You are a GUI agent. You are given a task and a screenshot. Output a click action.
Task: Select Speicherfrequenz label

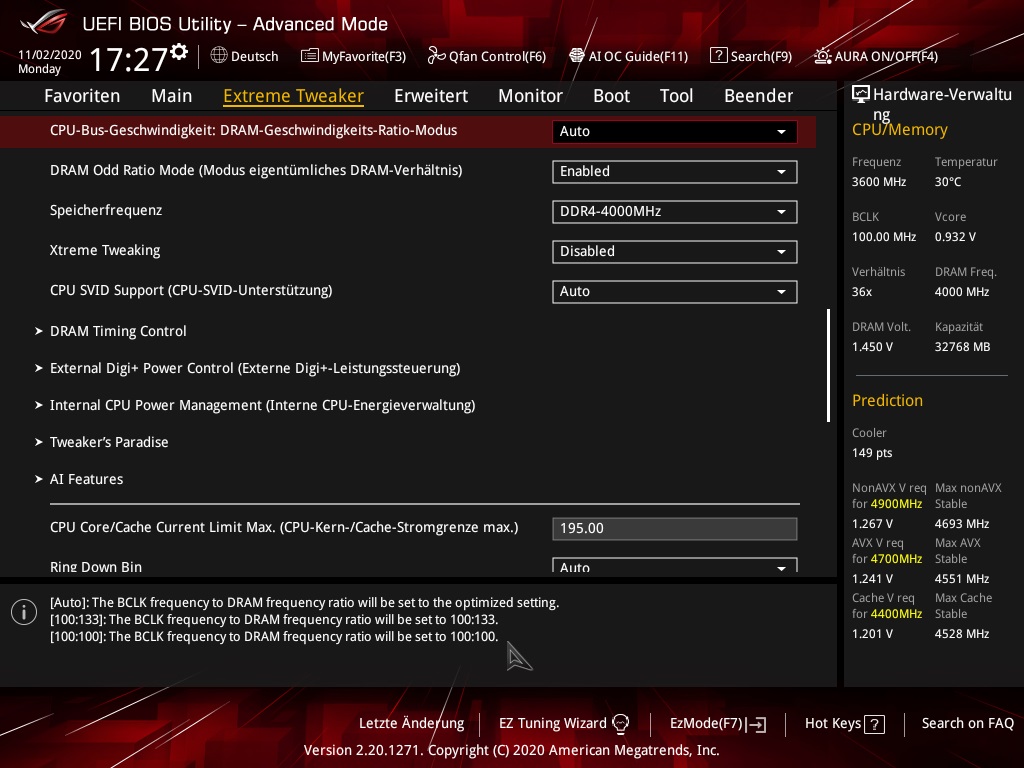point(106,210)
